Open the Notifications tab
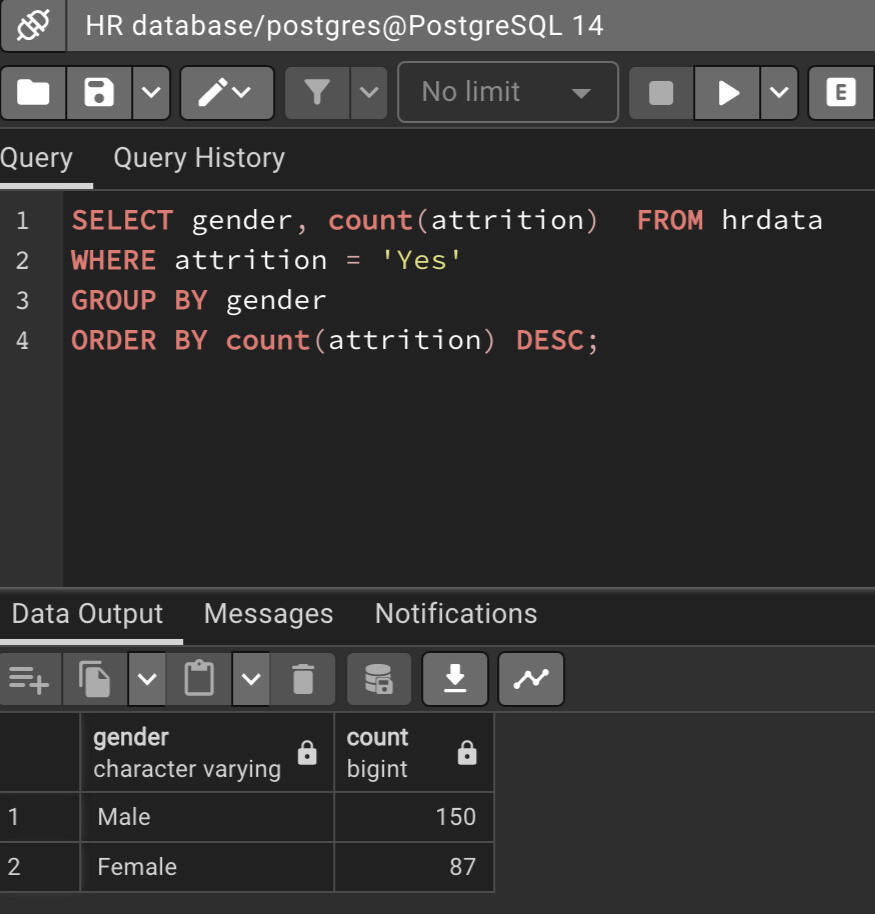The height and width of the screenshot is (914, 875). tap(455, 613)
